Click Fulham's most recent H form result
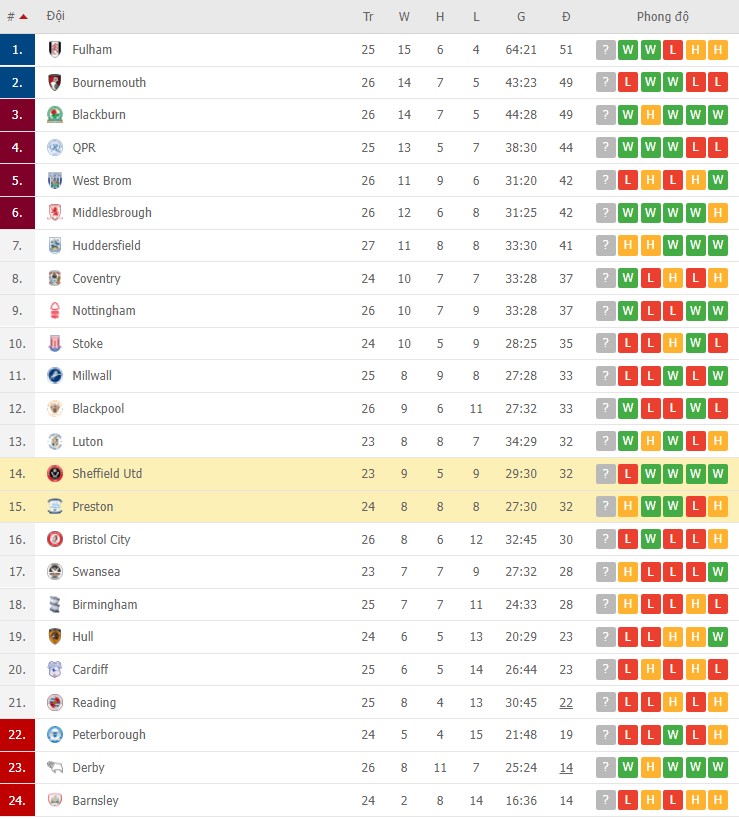 tap(718, 49)
